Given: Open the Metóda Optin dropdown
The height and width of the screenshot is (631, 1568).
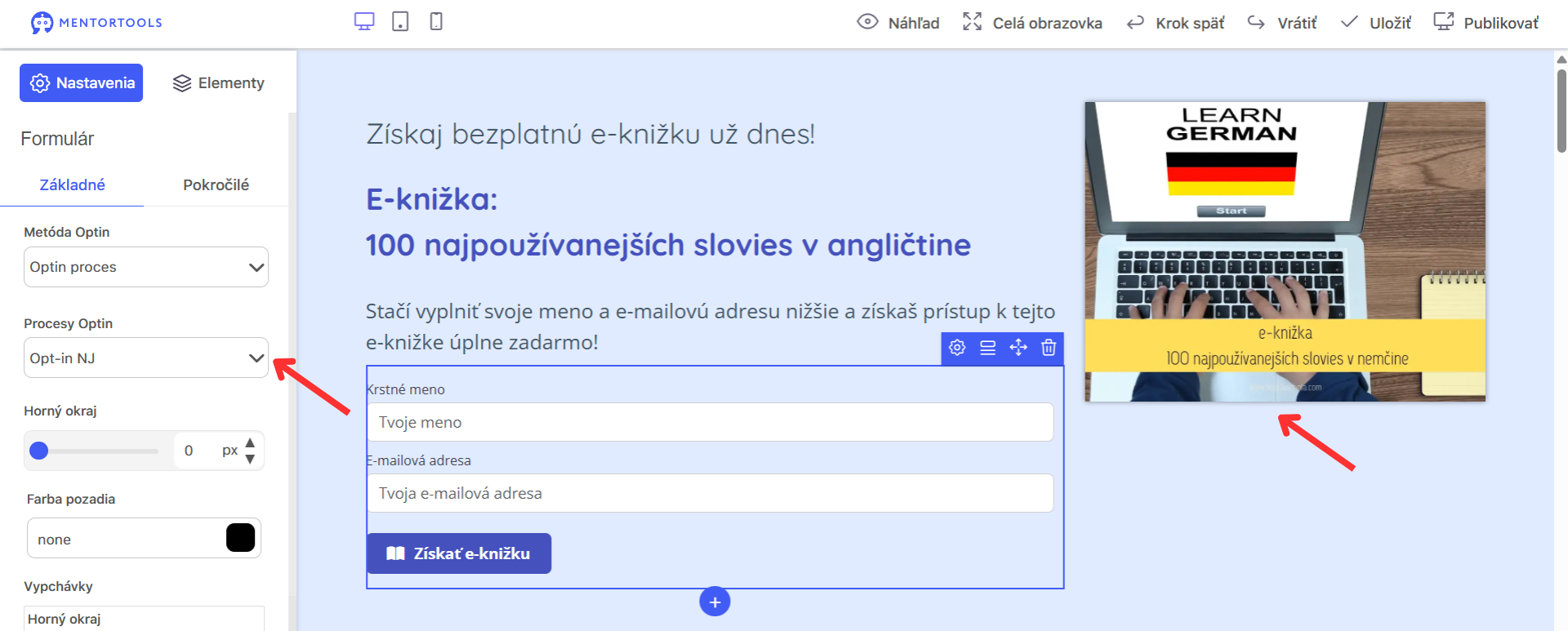Looking at the screenshot, I should coord(146,267).
